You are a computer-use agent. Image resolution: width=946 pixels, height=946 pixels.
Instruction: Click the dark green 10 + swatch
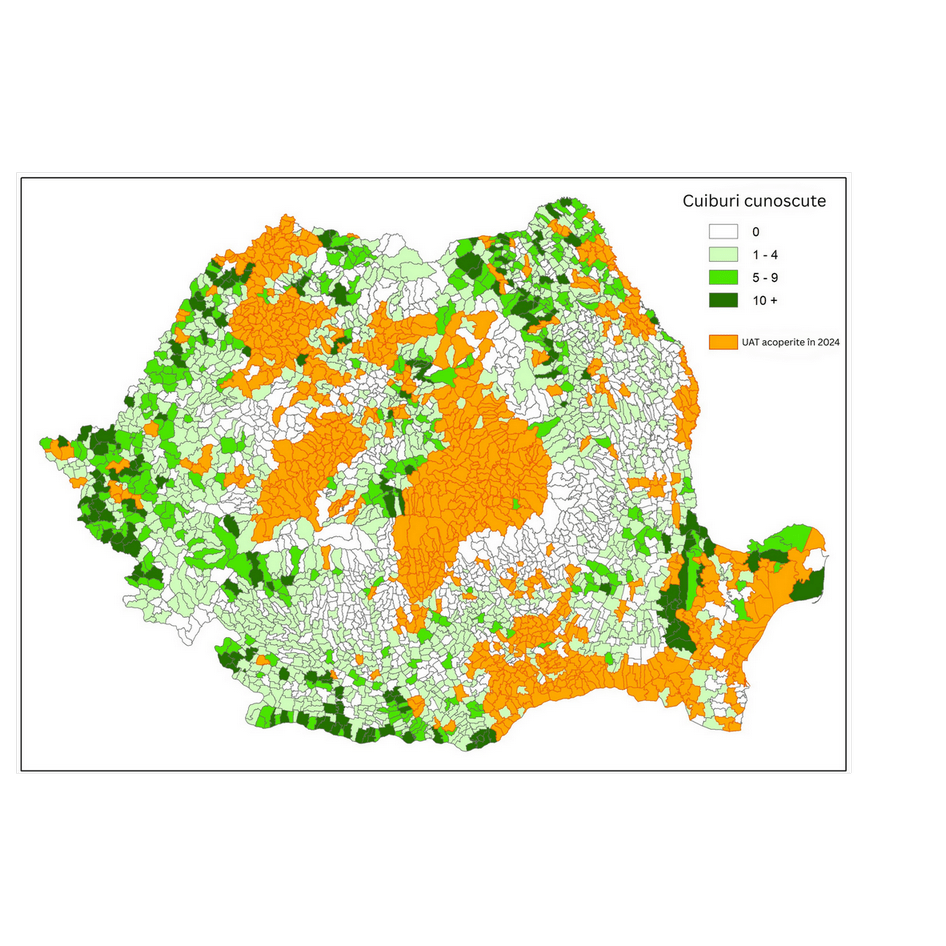tap(723, 300)
